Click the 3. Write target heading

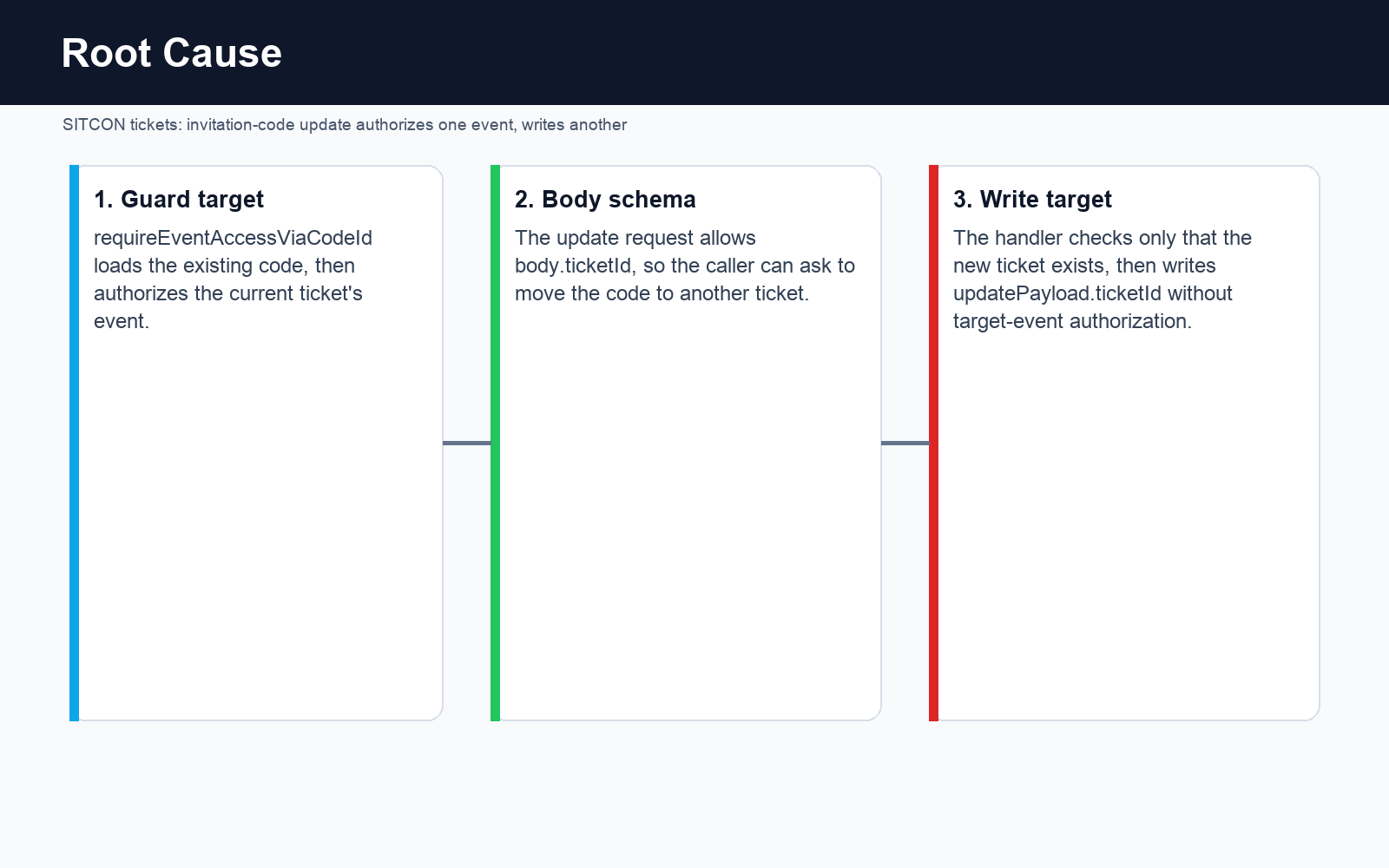click(1032, 200)
